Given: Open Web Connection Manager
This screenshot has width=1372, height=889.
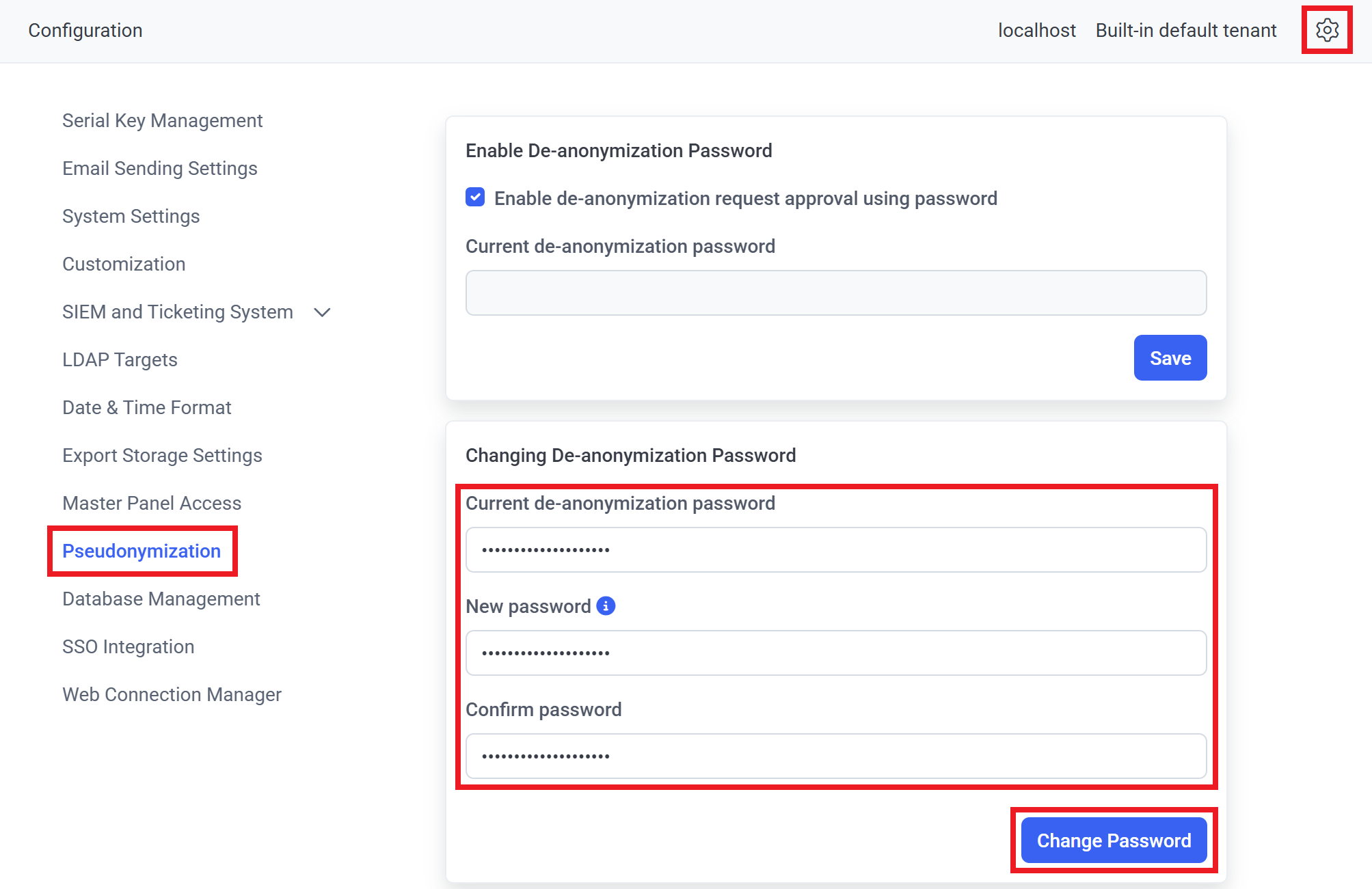Looking at the screenshot, I should [x=172, y=695].
